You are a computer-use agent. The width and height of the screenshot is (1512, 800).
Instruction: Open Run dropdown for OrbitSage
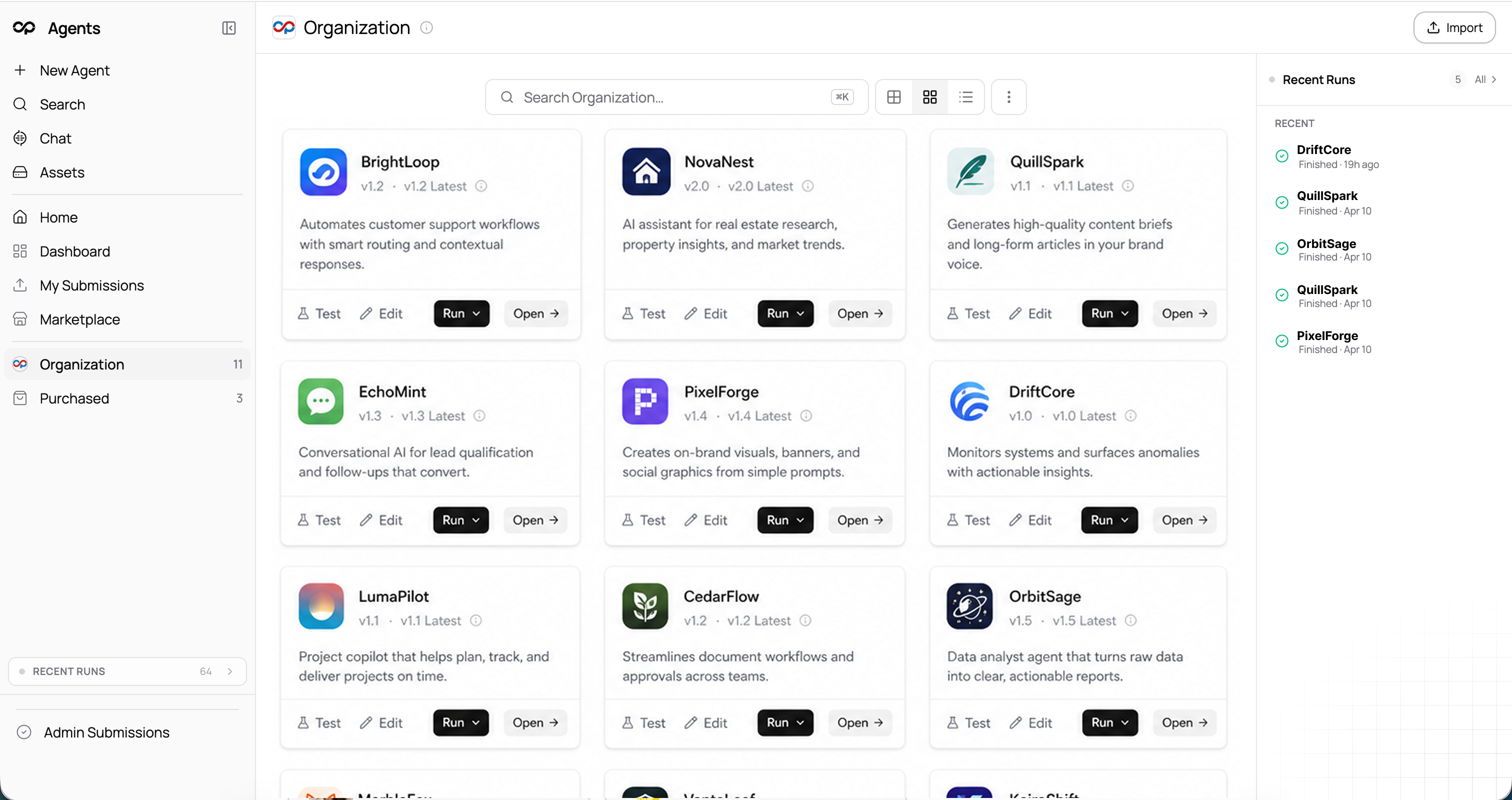(x=1110, y=722)
